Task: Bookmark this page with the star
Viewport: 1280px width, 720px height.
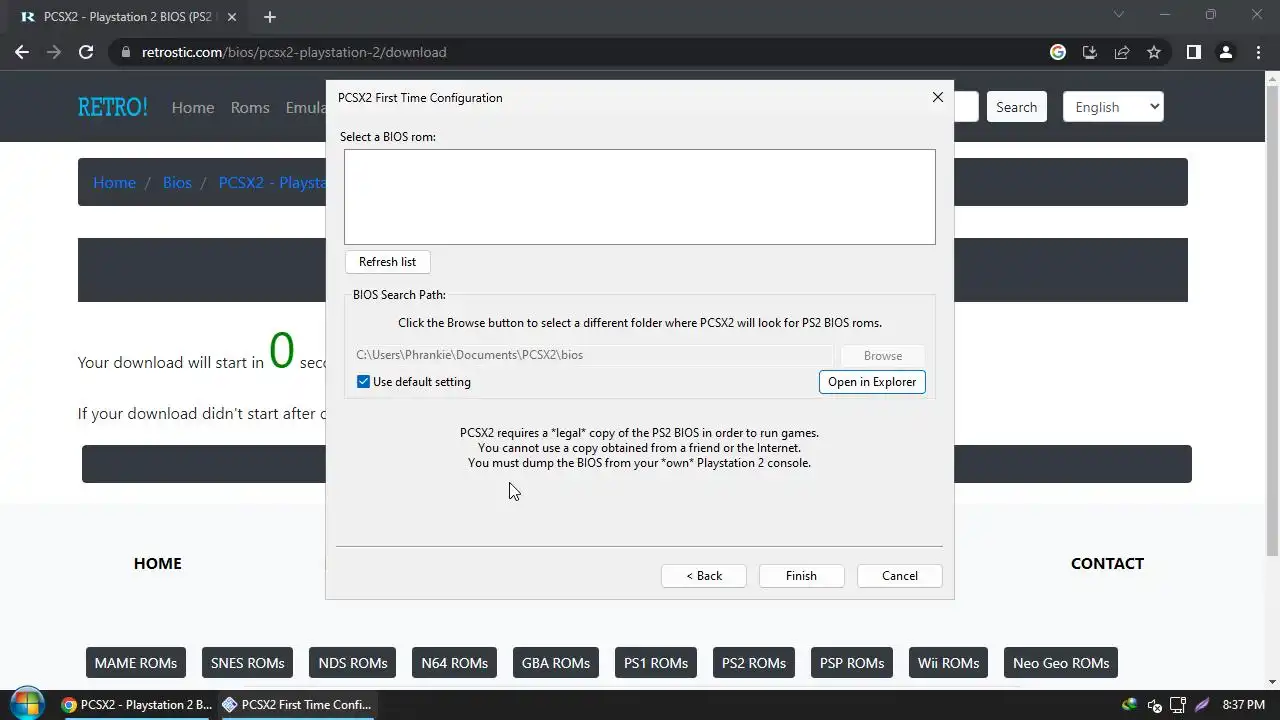Action: click(1154, 52)
